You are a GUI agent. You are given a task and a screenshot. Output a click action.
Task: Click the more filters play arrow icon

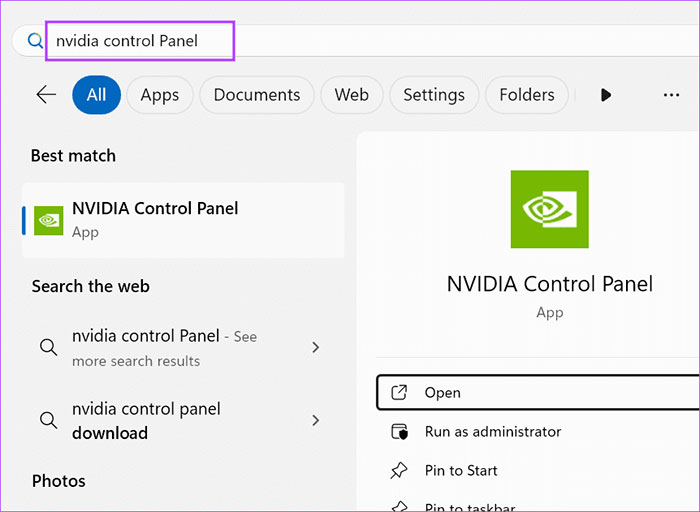coord(606,95)
